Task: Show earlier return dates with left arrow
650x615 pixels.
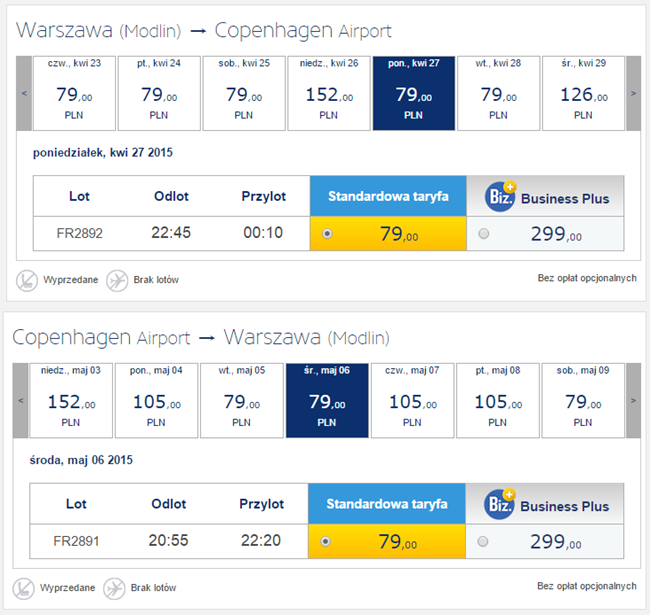Action: (x=21, y=400)
